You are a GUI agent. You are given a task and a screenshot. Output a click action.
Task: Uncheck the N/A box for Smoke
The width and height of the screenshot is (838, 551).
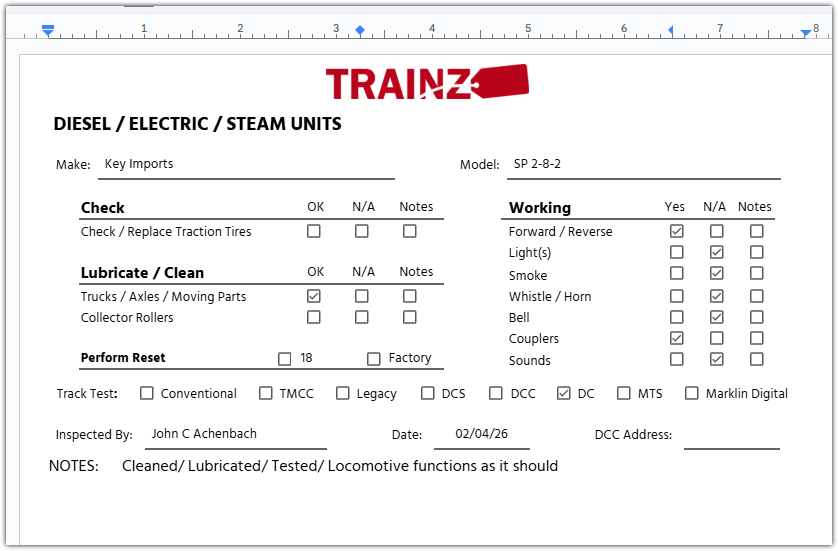[x=717, y=274]
